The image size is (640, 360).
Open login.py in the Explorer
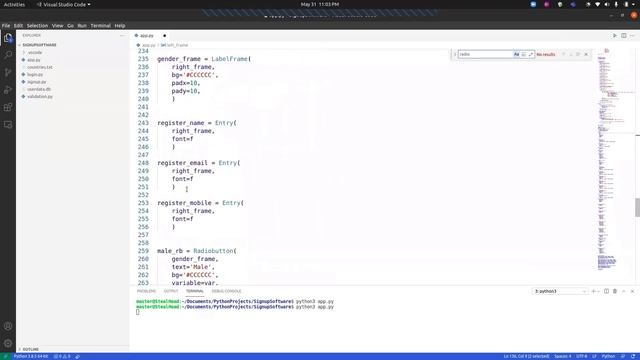click(x=35, y=74)
